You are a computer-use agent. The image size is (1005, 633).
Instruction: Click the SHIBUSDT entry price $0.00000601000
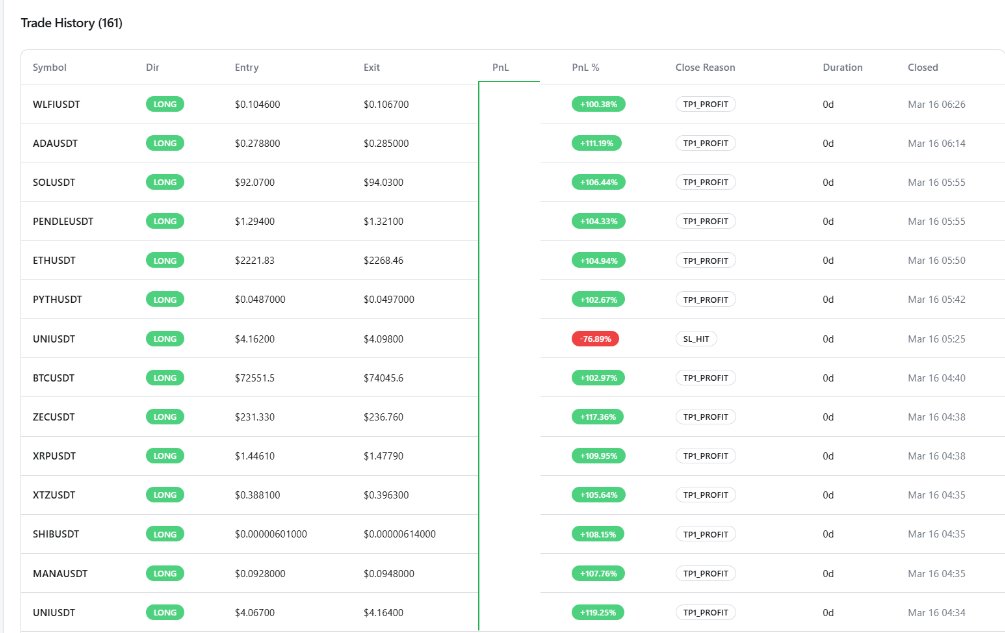(271, 534)
